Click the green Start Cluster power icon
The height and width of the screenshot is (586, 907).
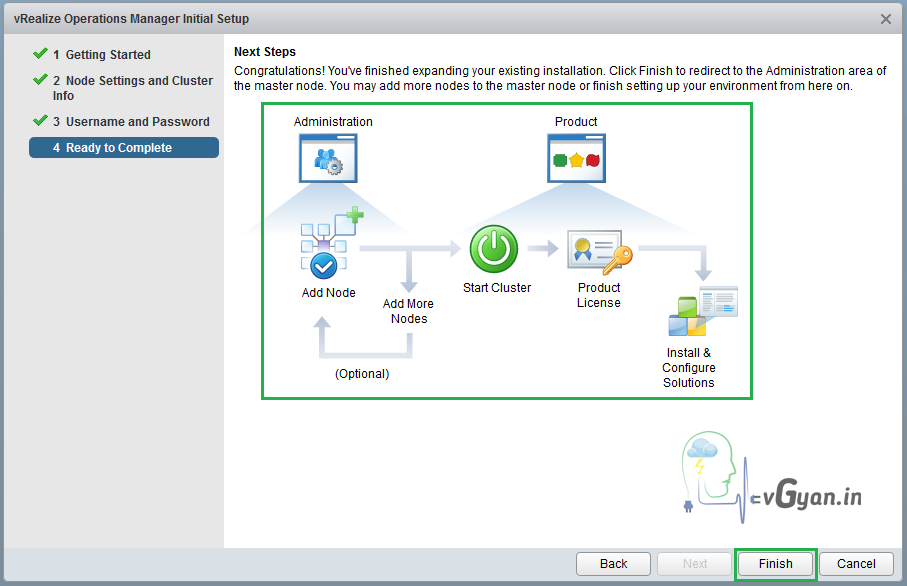coord(494,248)
